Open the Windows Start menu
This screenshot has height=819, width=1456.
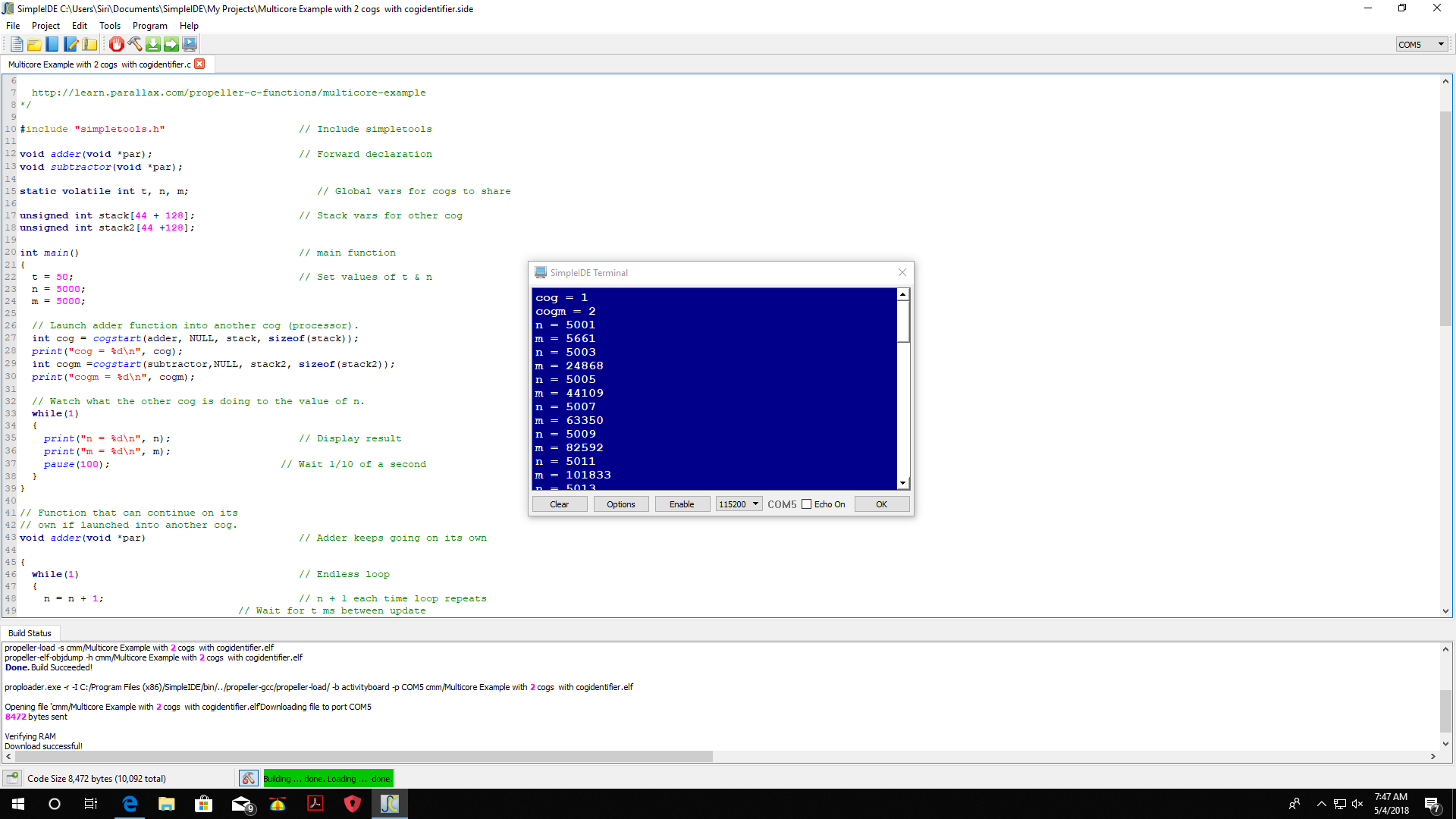(18, 804)
